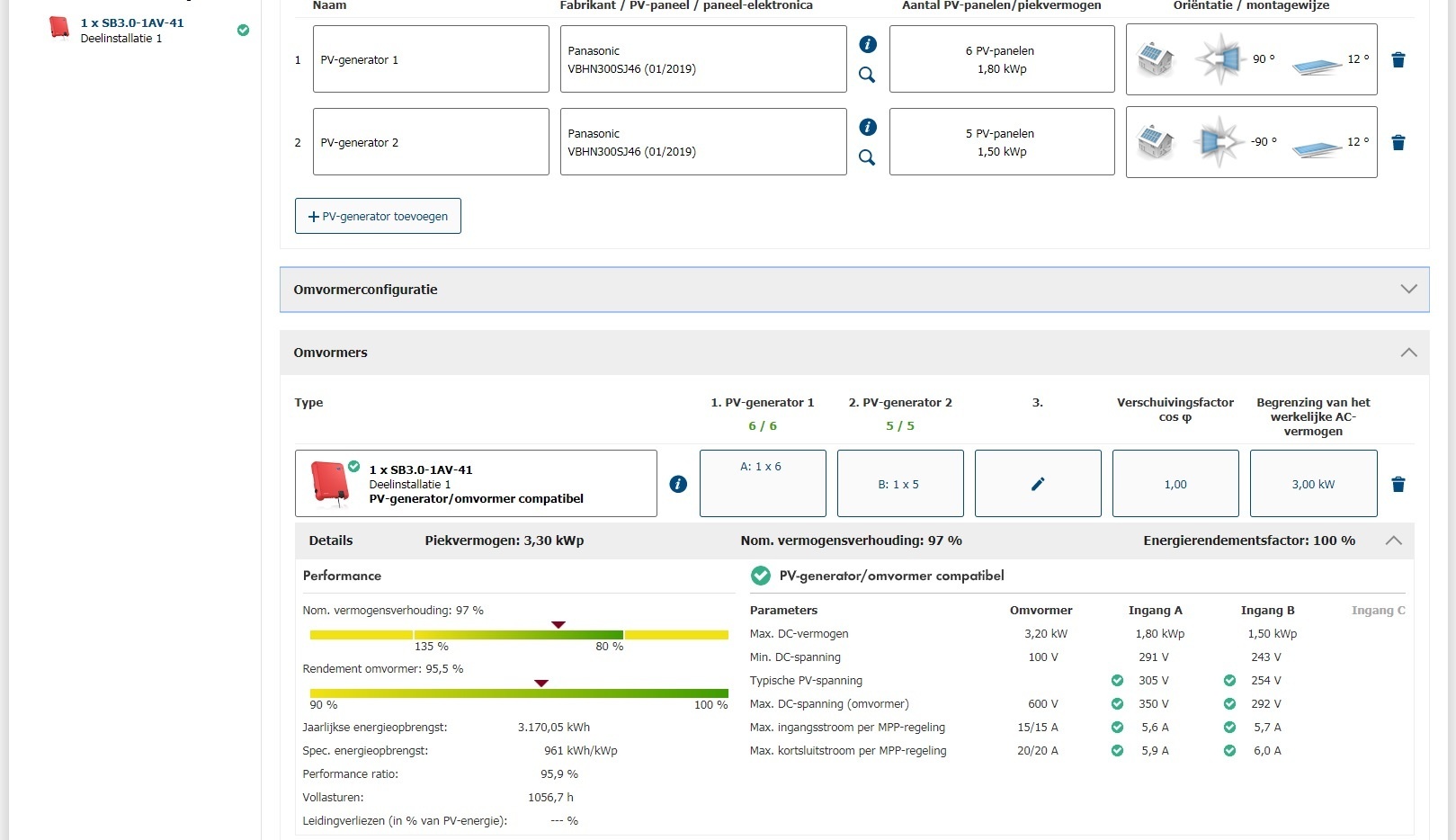Click compass icon showing 90° orientation
This screenshot has height=840, width=1456.
tap(1219, 59)
